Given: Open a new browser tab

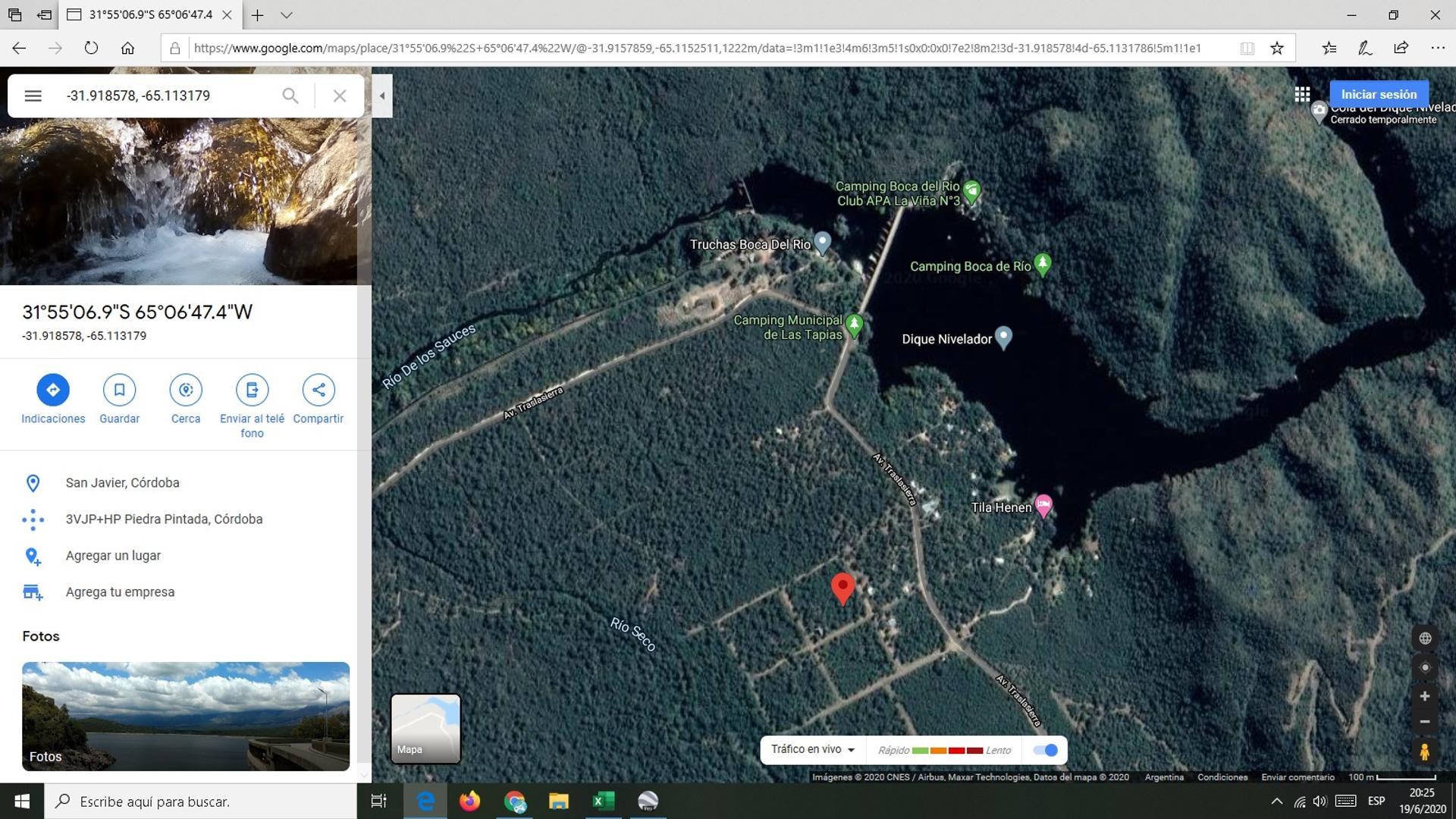Looking at the screenshot, I should click(x=258, y=15).
